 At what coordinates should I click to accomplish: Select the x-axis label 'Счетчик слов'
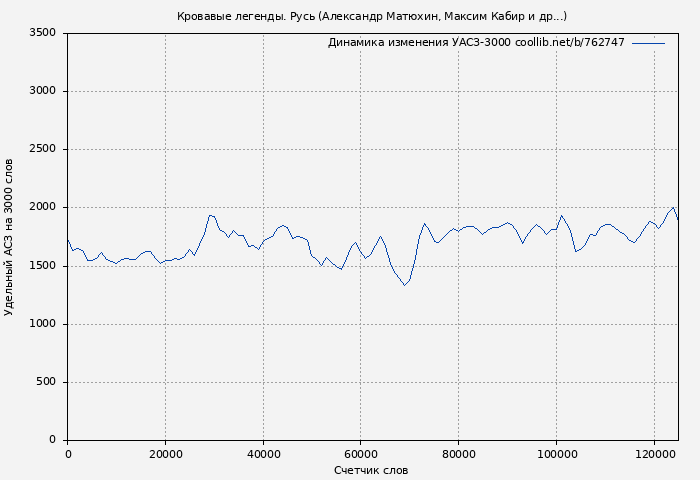pyautogui.click(x=371, y=470)
